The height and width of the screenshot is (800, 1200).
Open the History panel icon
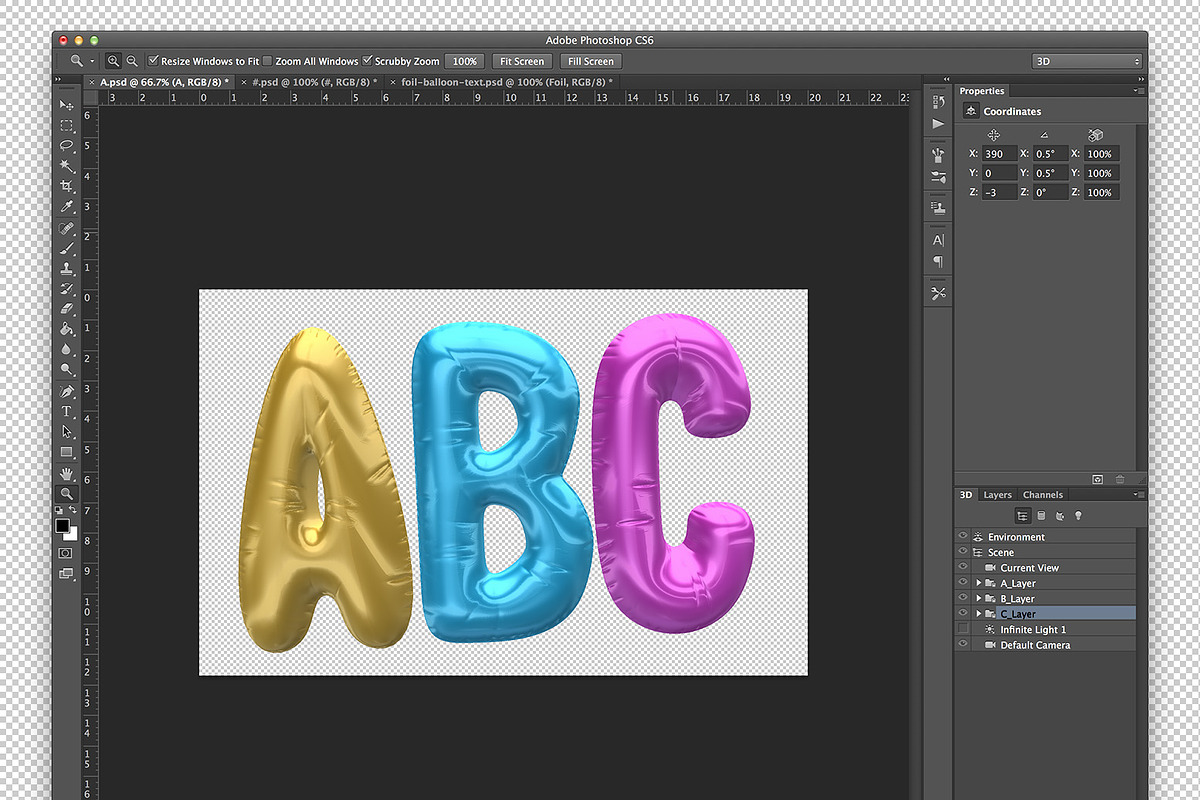pyautogui.click(x=938, y=102)
